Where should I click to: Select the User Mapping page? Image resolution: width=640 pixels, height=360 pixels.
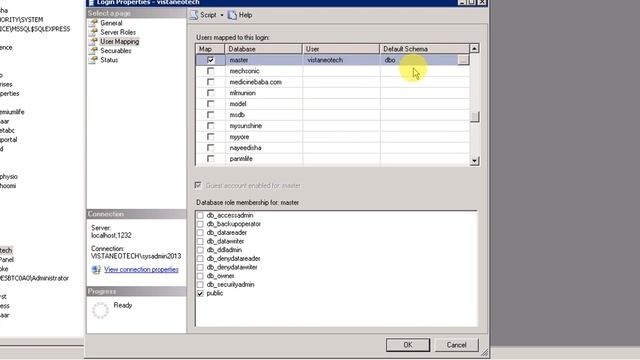point(120,42)
